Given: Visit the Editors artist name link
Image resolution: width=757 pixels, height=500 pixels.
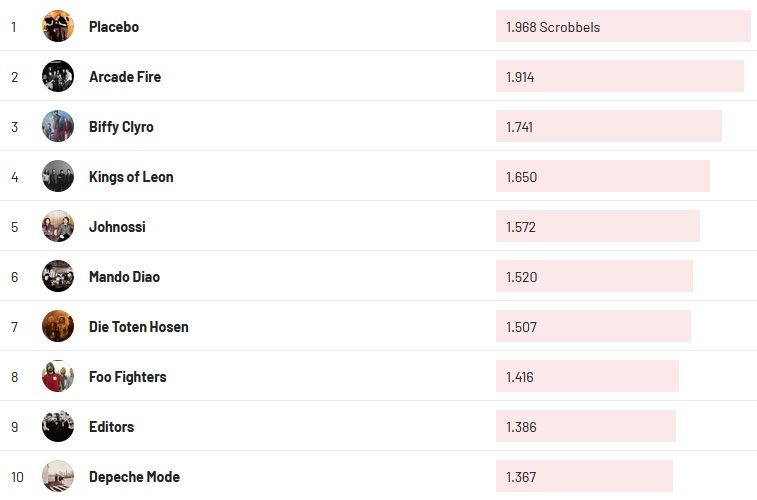Looking at the screenshot, I should [111, 427].
